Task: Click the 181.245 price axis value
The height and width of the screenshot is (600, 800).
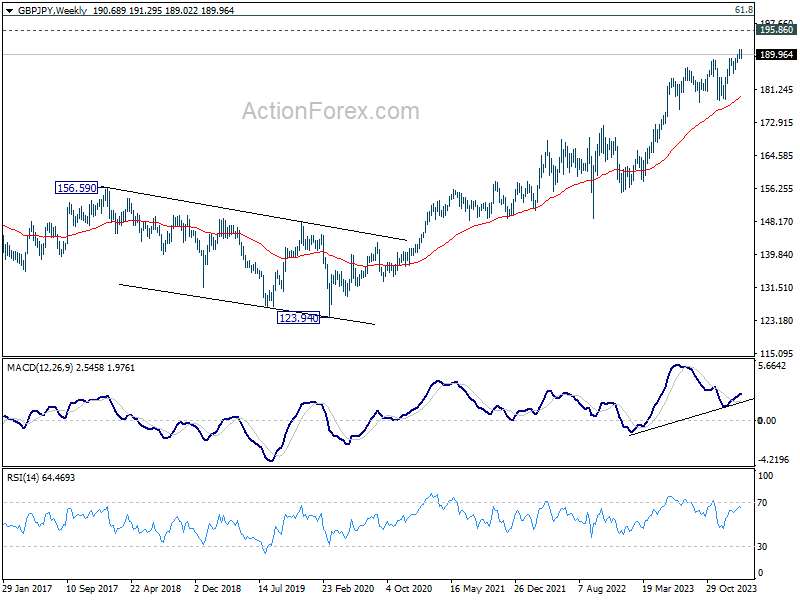Action: pyautogui.click(x=777, y=90)
